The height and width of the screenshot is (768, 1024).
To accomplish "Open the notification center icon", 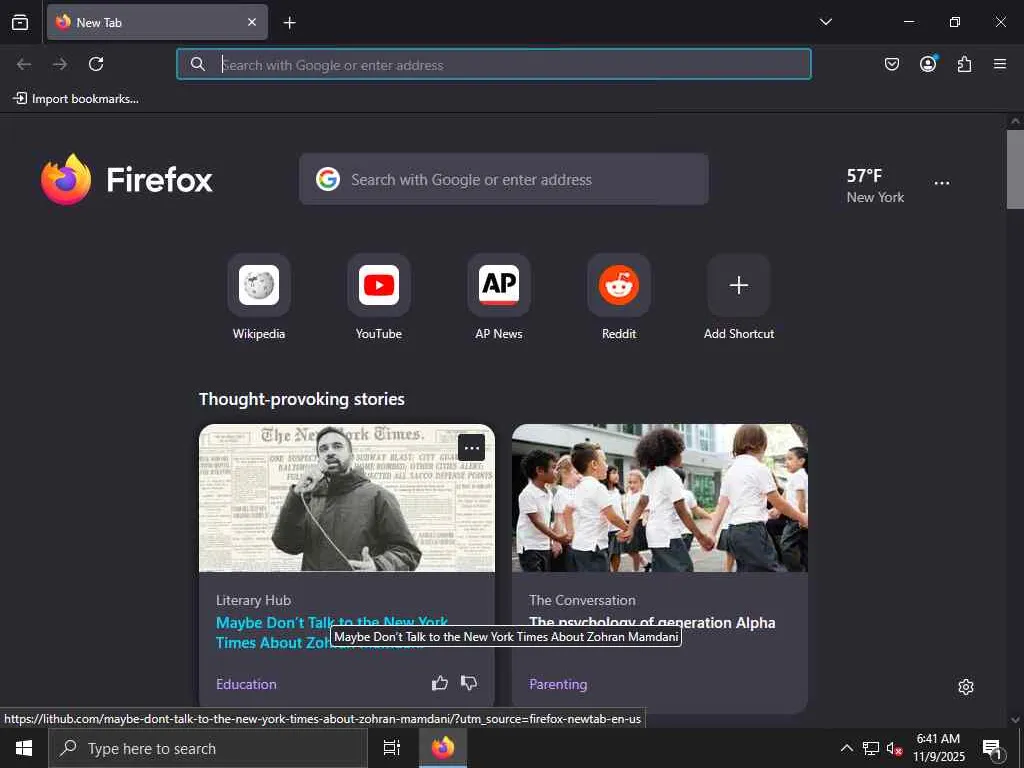I will [x=993, y=749].
